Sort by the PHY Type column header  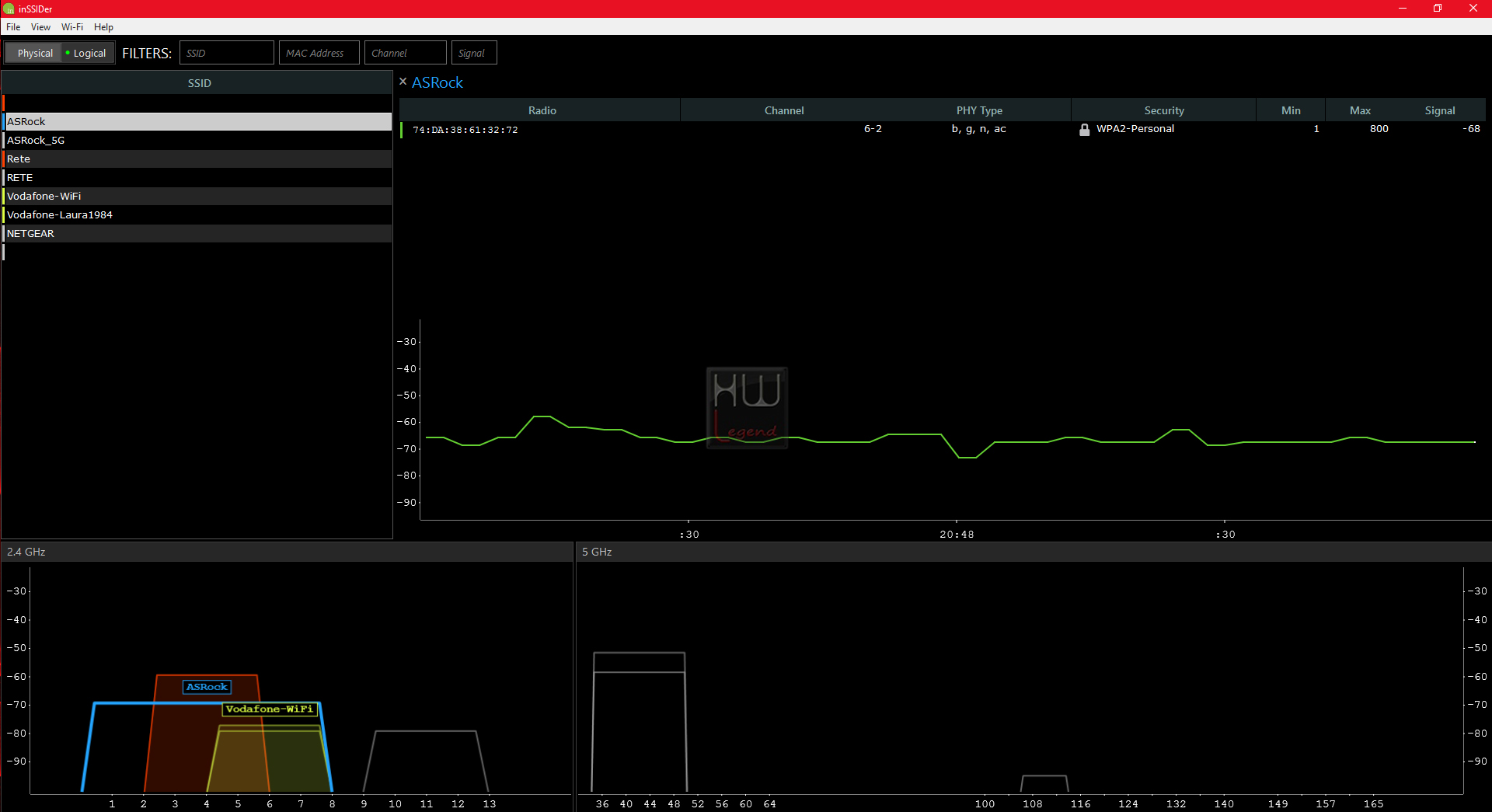click(979, 110)
